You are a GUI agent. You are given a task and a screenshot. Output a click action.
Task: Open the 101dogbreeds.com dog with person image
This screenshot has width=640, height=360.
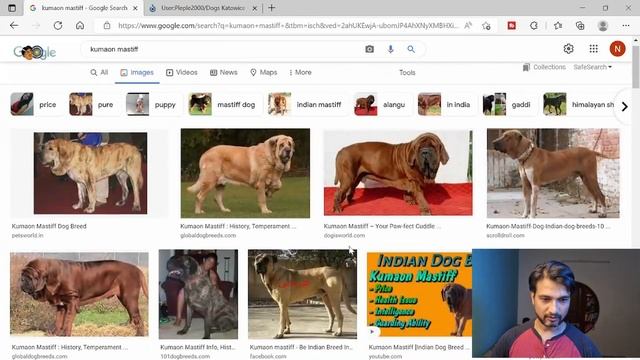click(x=198, y=294)
